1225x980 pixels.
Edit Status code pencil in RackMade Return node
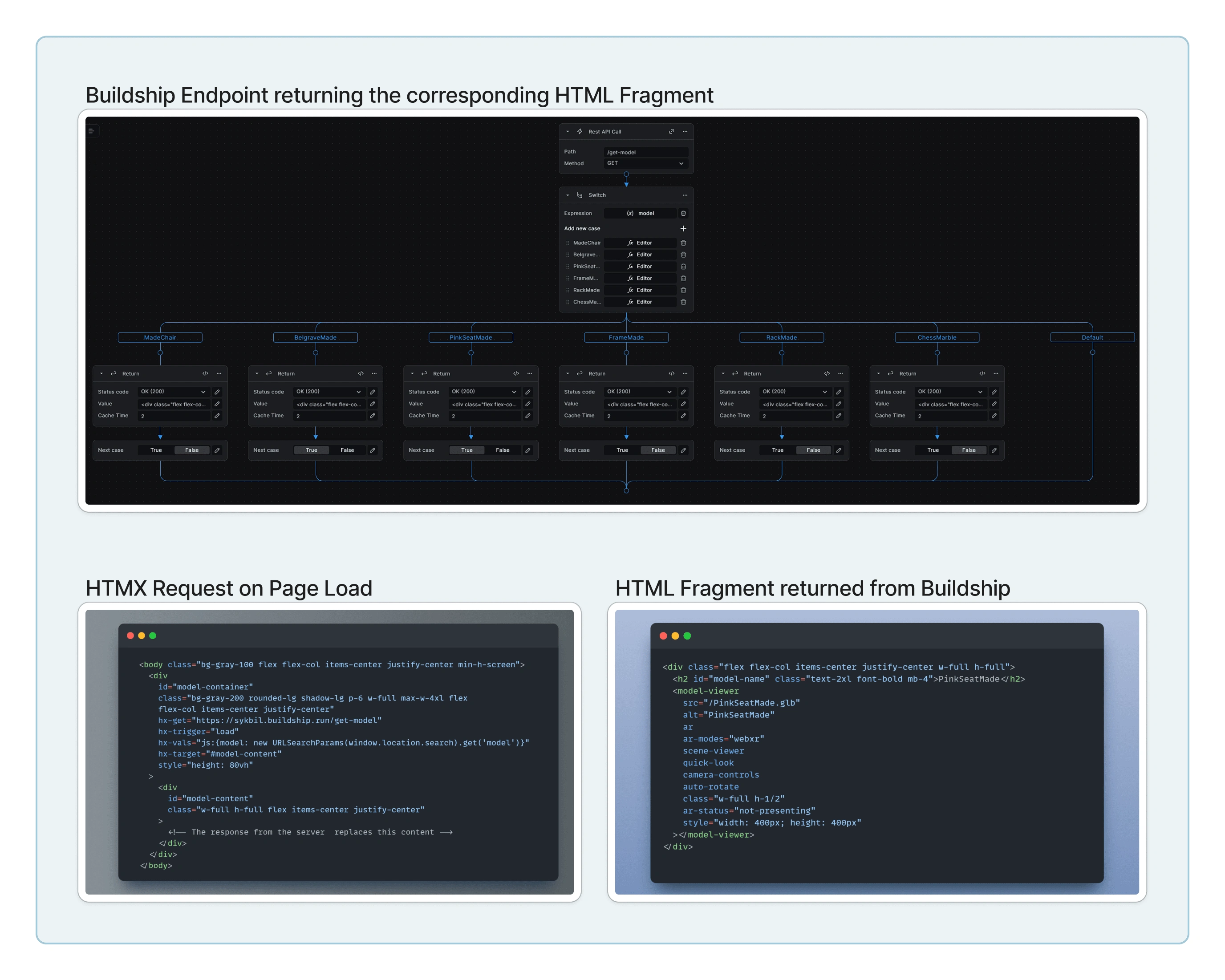click(839, 392)
